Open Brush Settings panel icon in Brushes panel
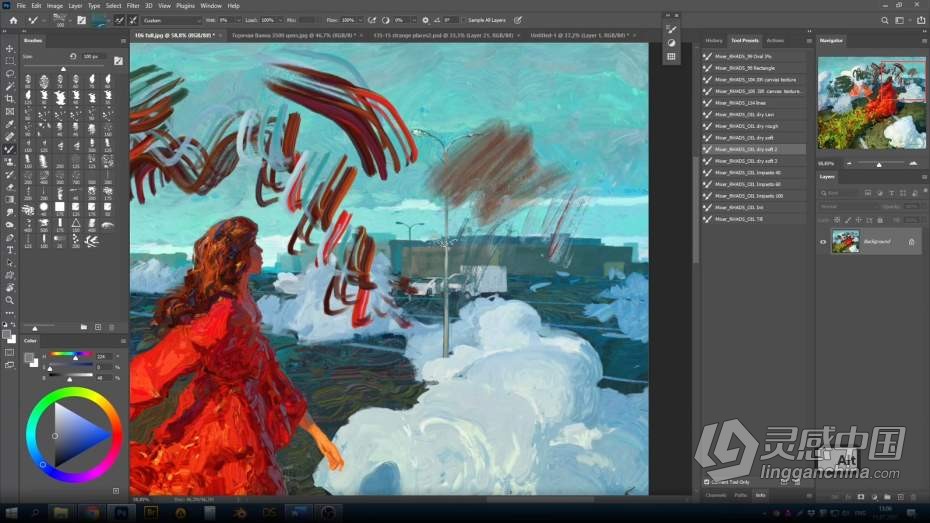The image size is (930, 523). 118,60
